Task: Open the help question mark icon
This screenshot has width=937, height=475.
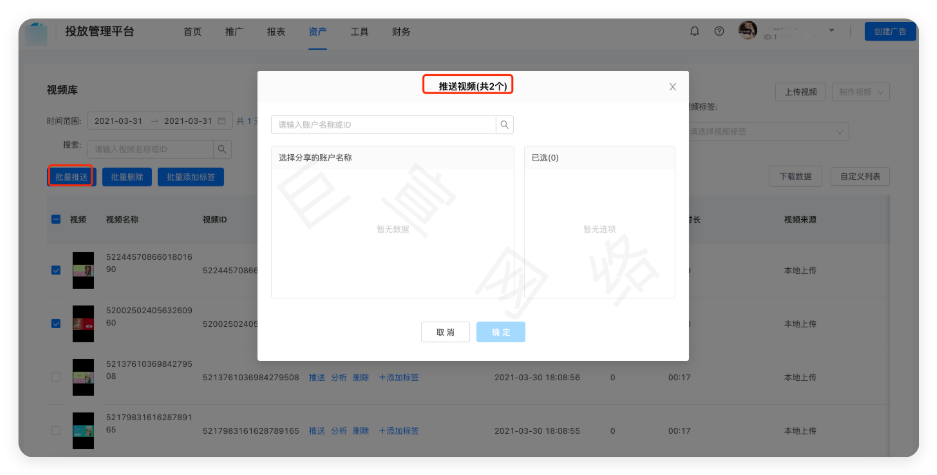Action: (x=719, y=31)
